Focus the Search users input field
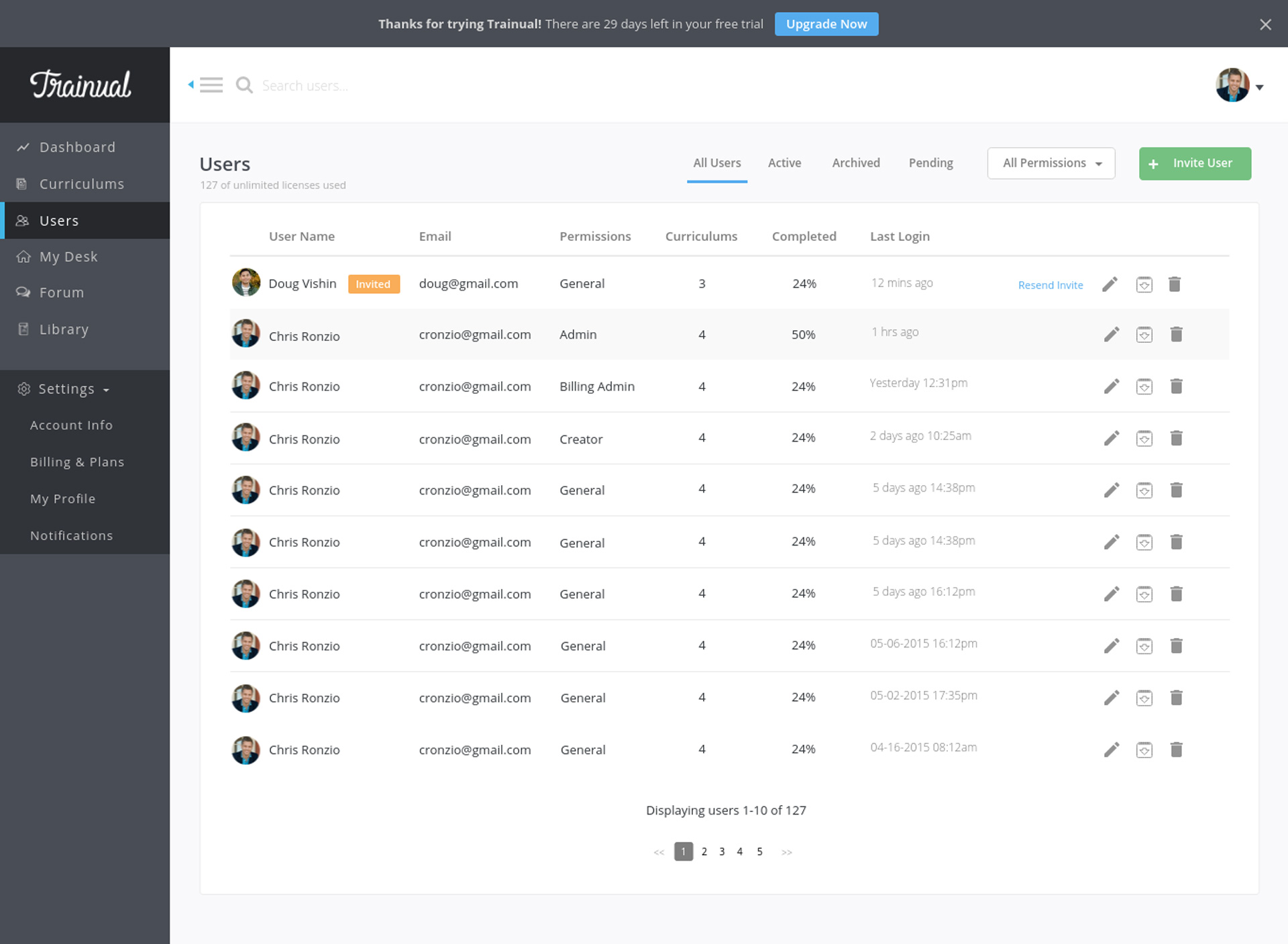 coord(305,85)
